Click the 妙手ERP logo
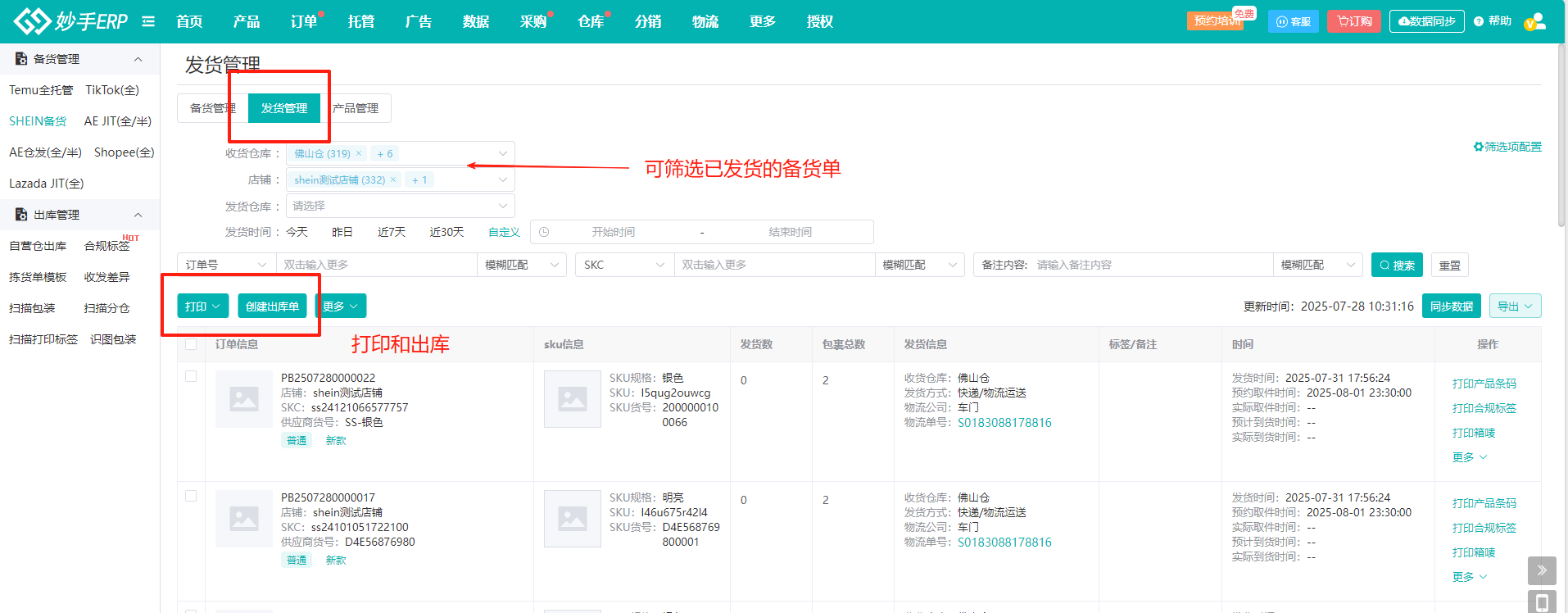1568x613 pixels. point(71,20)
